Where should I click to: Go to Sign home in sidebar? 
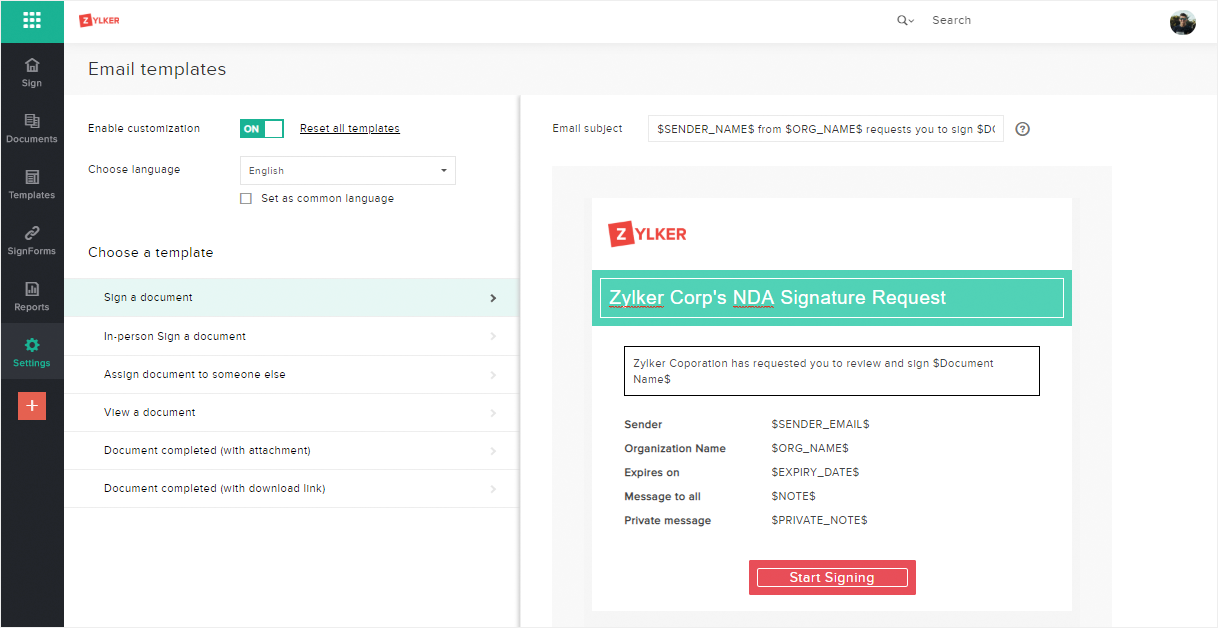32,72
